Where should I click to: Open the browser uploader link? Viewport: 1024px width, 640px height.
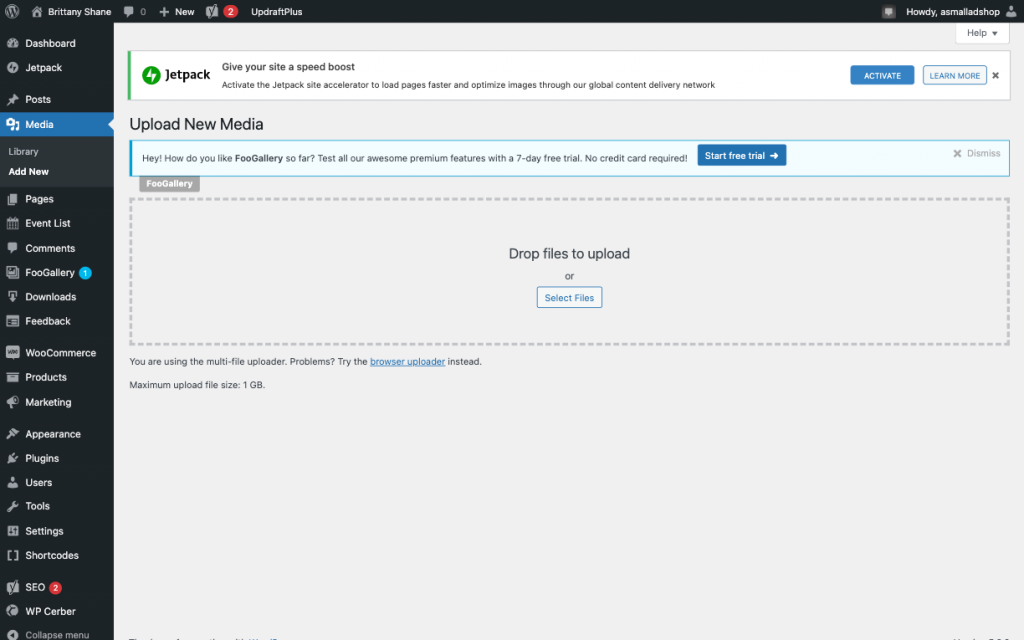pos(408,361)
